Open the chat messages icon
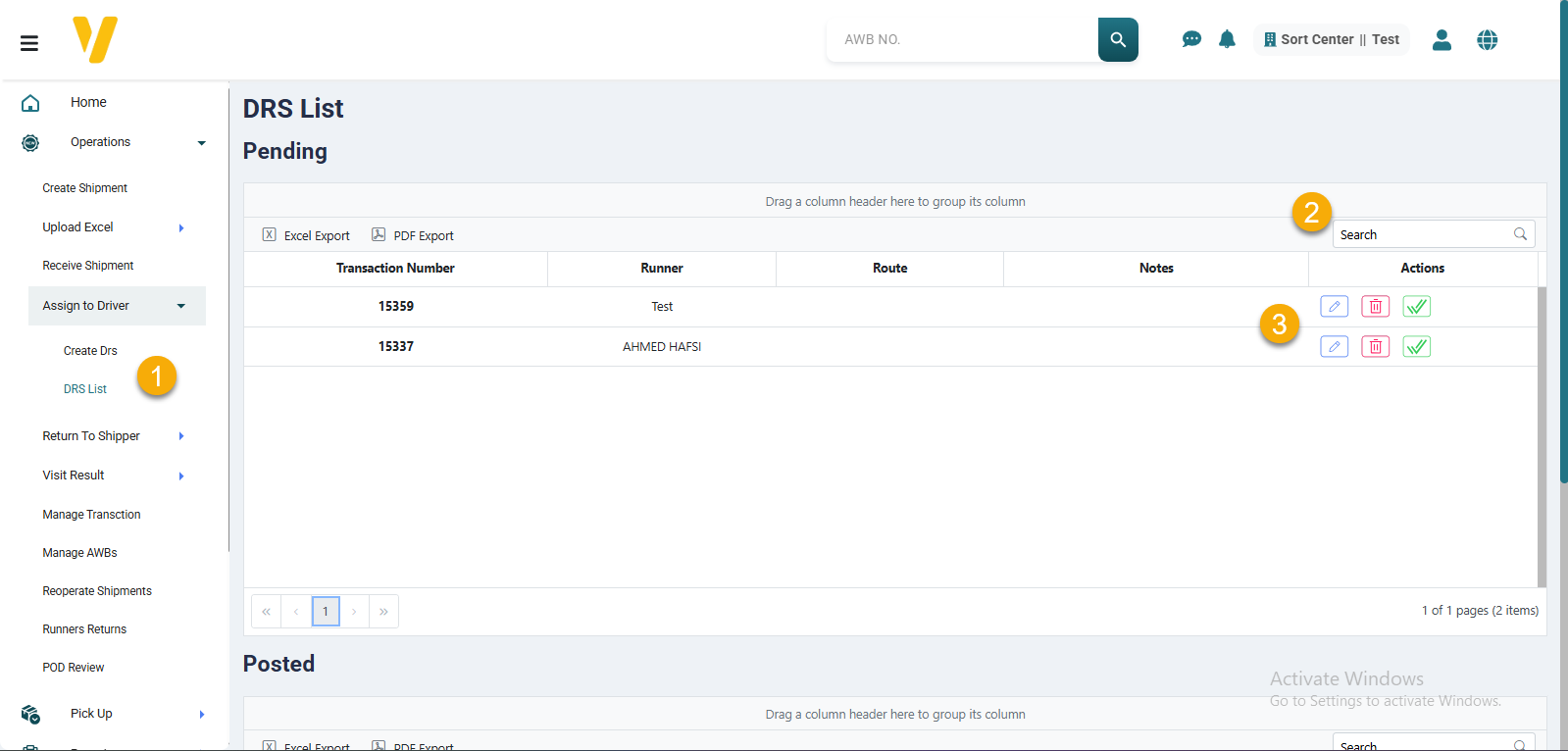This screenshot has width=1568, height=751. 1191,39
